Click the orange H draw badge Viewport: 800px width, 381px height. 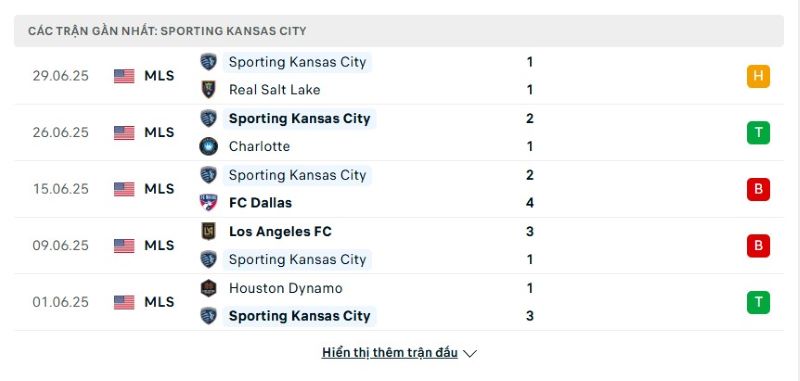tap(758, 76)
